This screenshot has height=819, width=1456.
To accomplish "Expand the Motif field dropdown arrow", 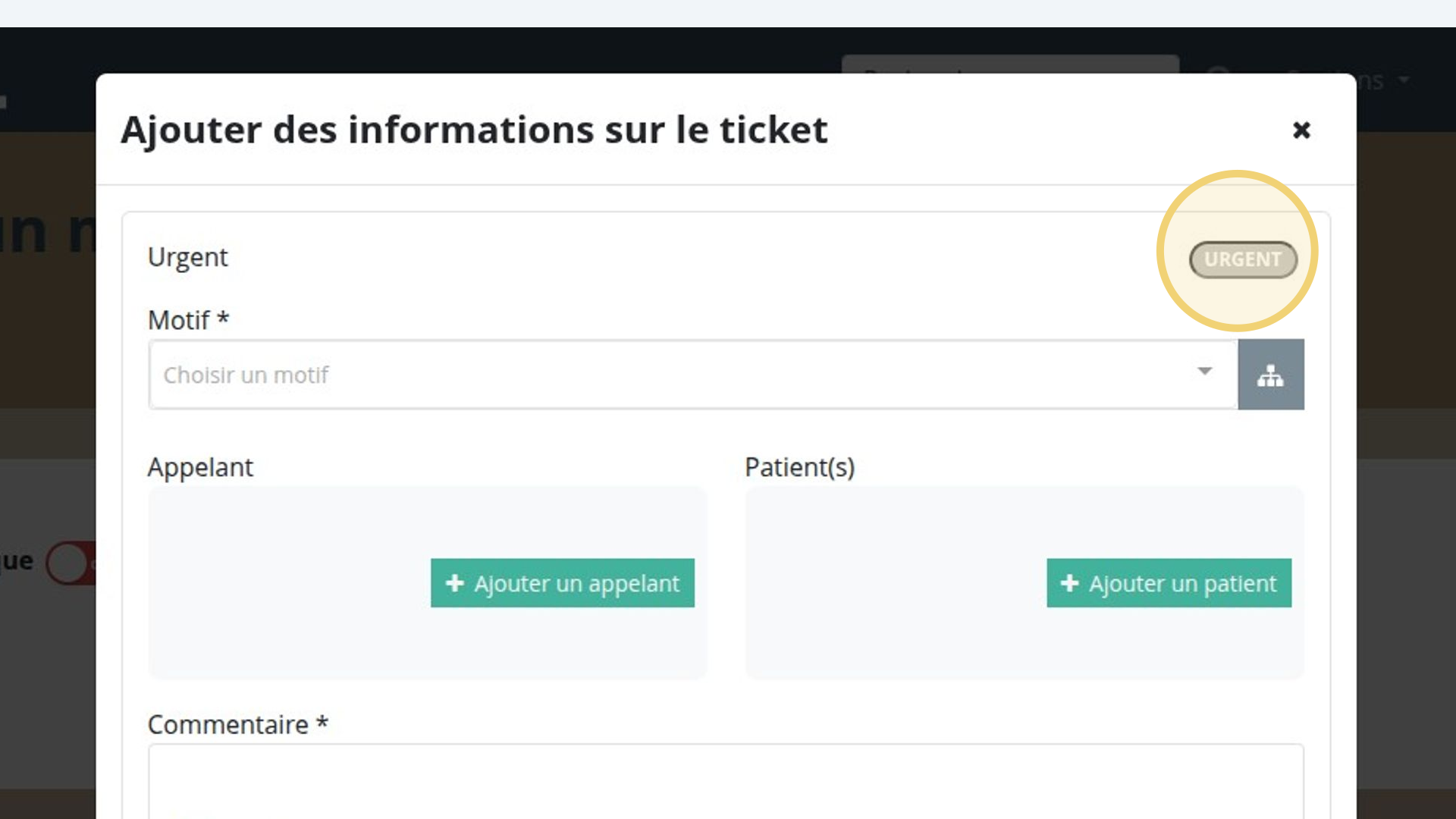I will coord(1204,372).
